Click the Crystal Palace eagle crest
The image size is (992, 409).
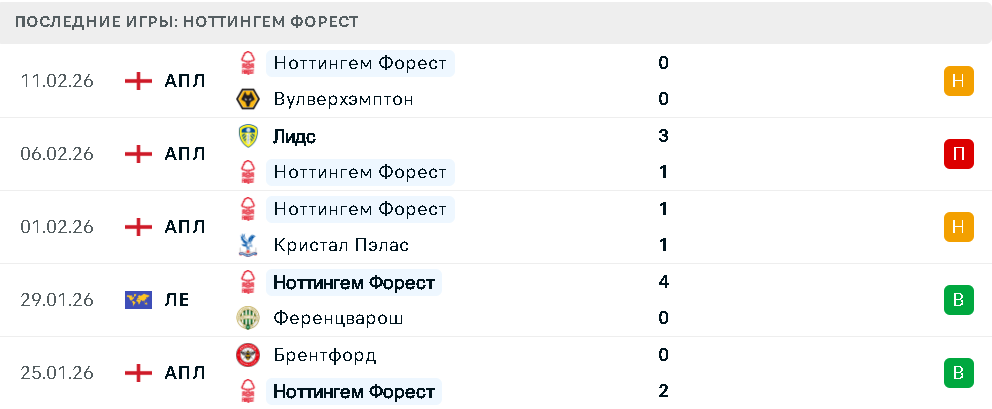pos(247,245)
